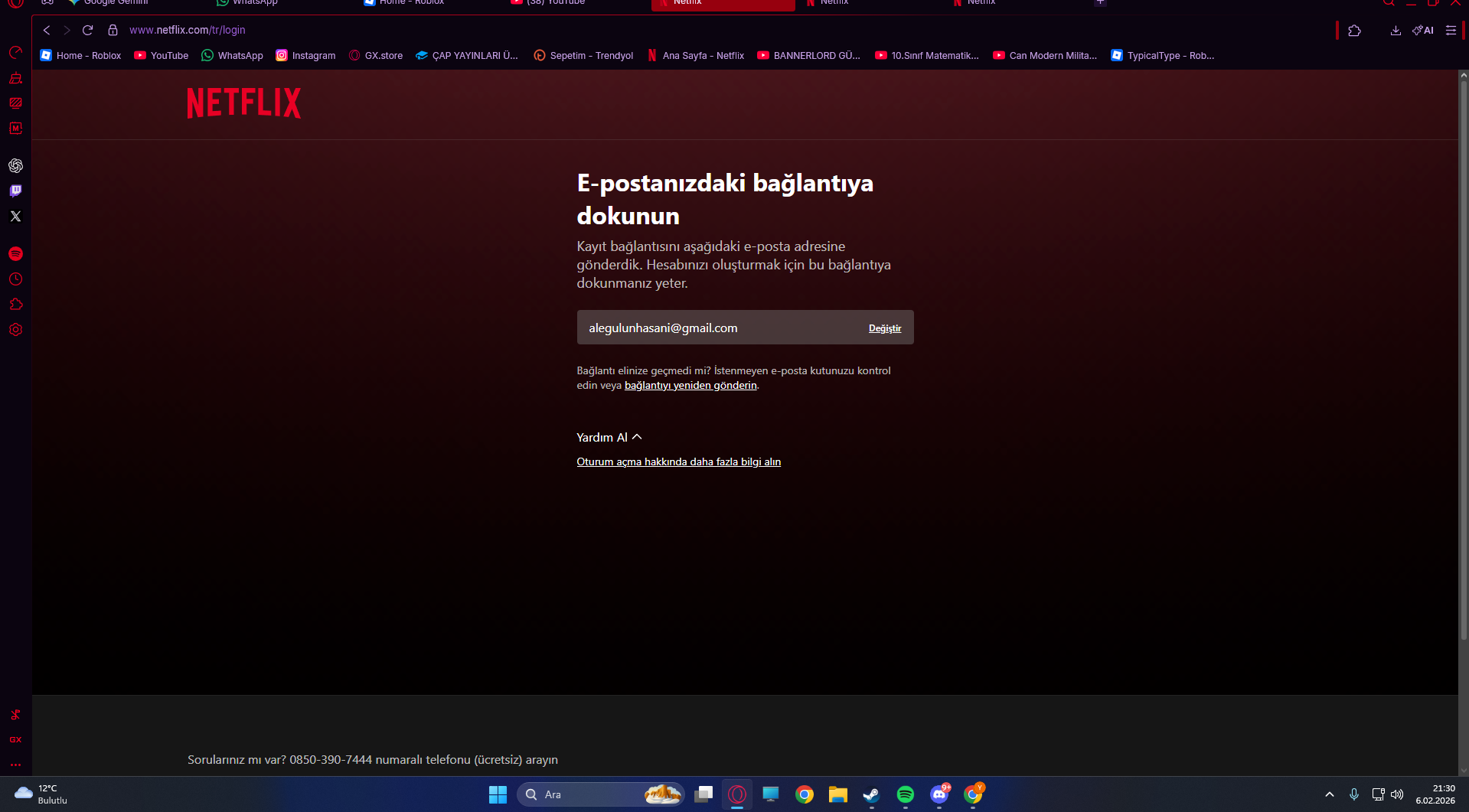Screen dimensions: 1469x812
Task: Open settings gear in the sidebar
Action: (x=15, y=330)
